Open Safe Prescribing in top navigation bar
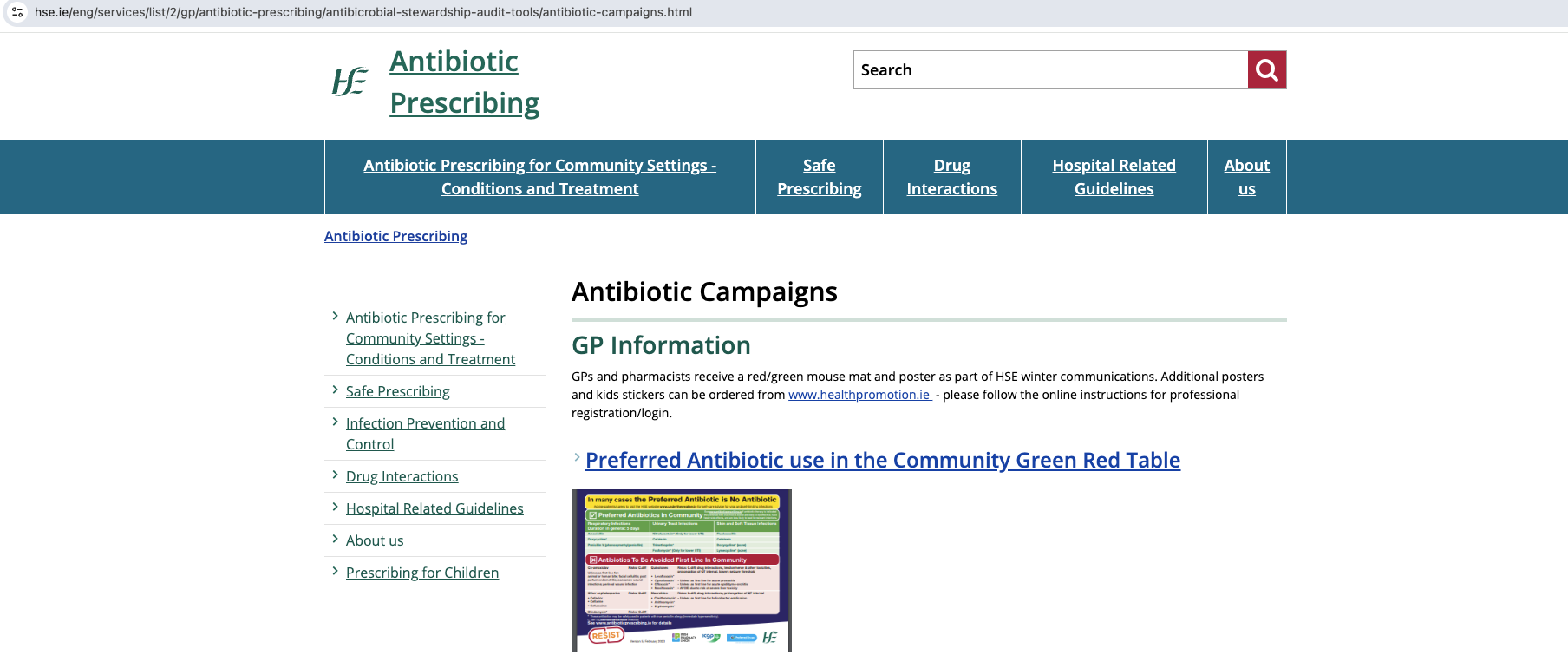1568x668 pixels. coord(819,177)
